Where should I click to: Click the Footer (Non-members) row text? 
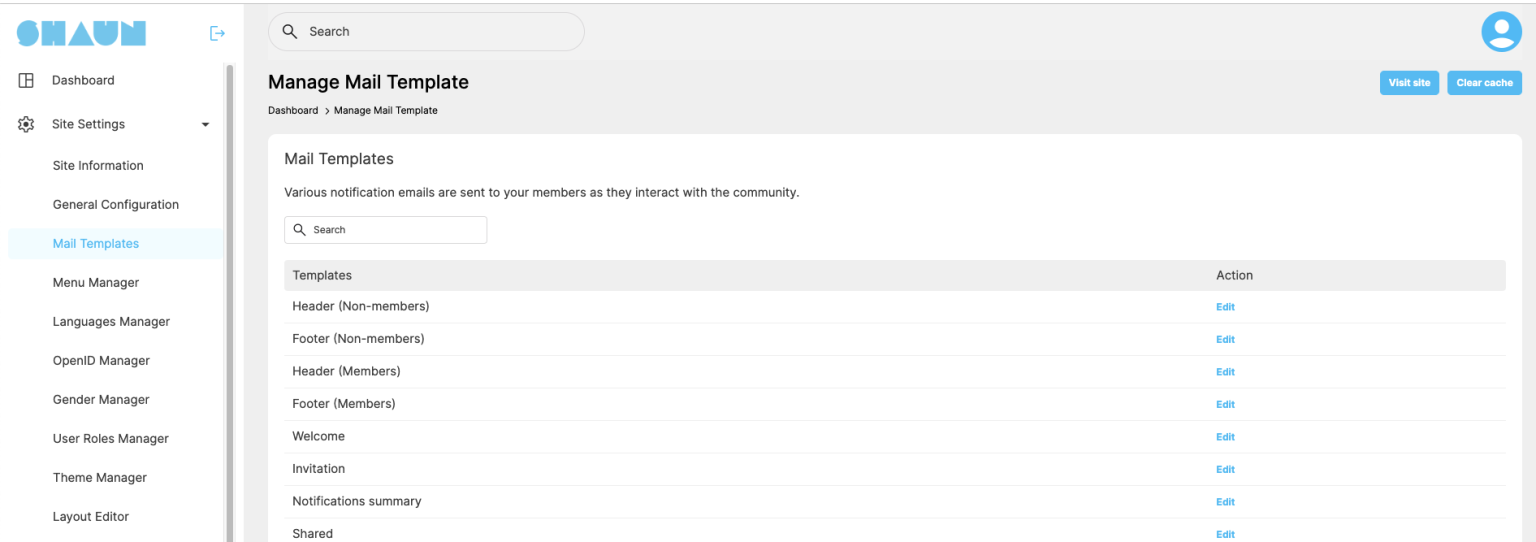click(358, 339)
